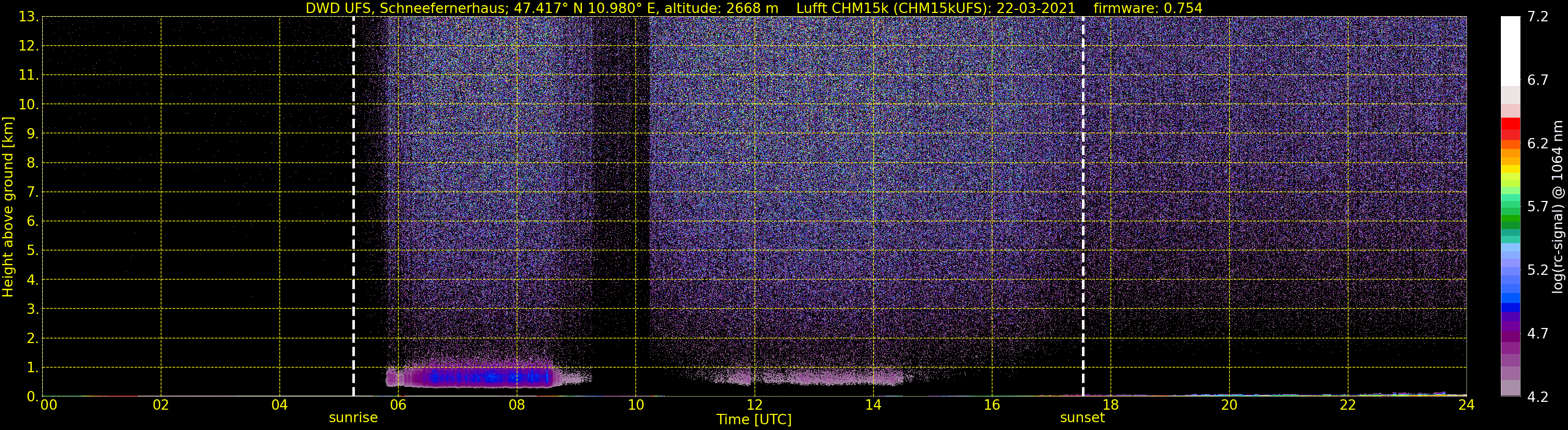Click time axis tick '06'

(x=398, y=405)
